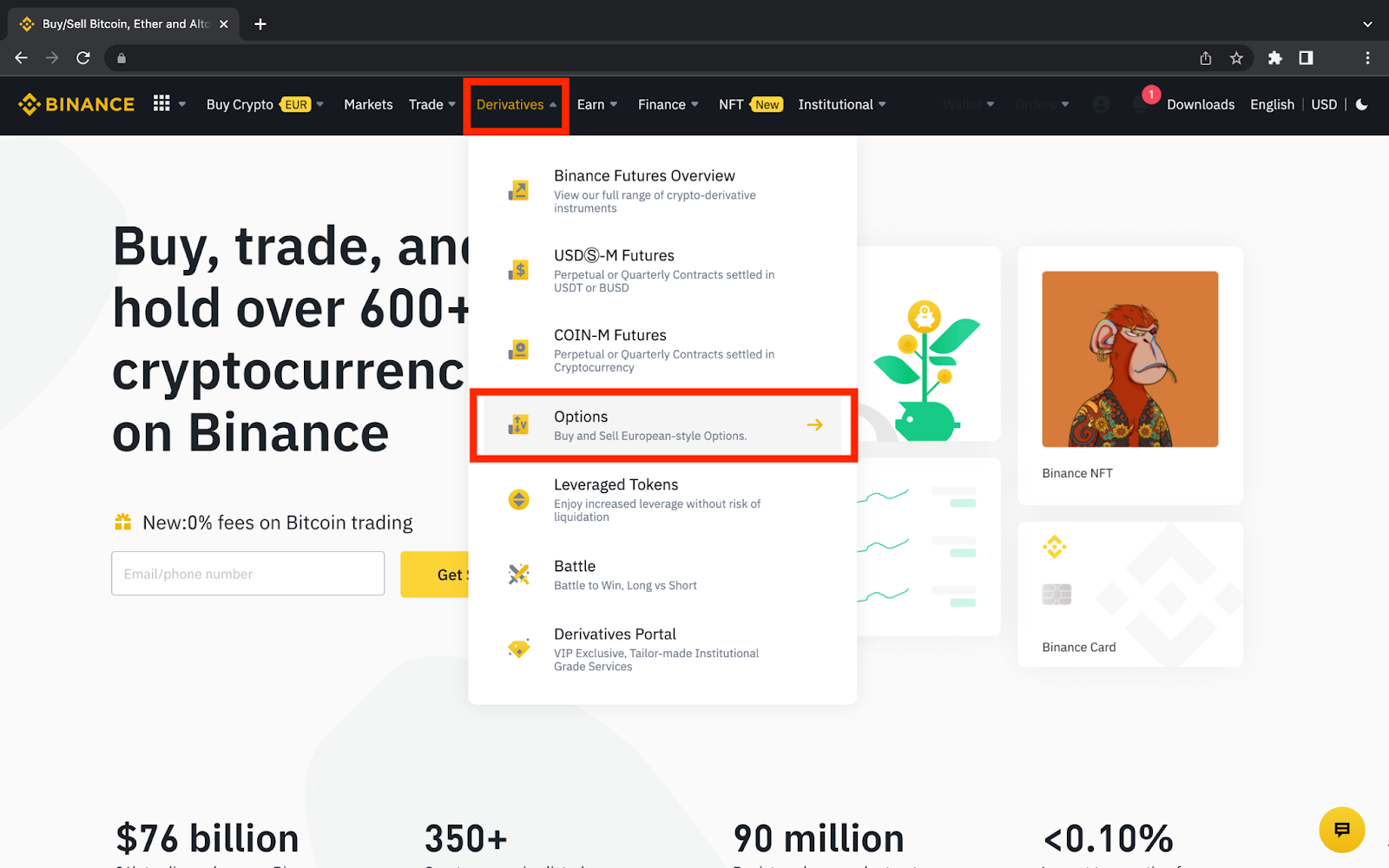Expand the Buy Crypto dropdown
The height and width of the screenshot is (868, 1389).
[264, 104]
